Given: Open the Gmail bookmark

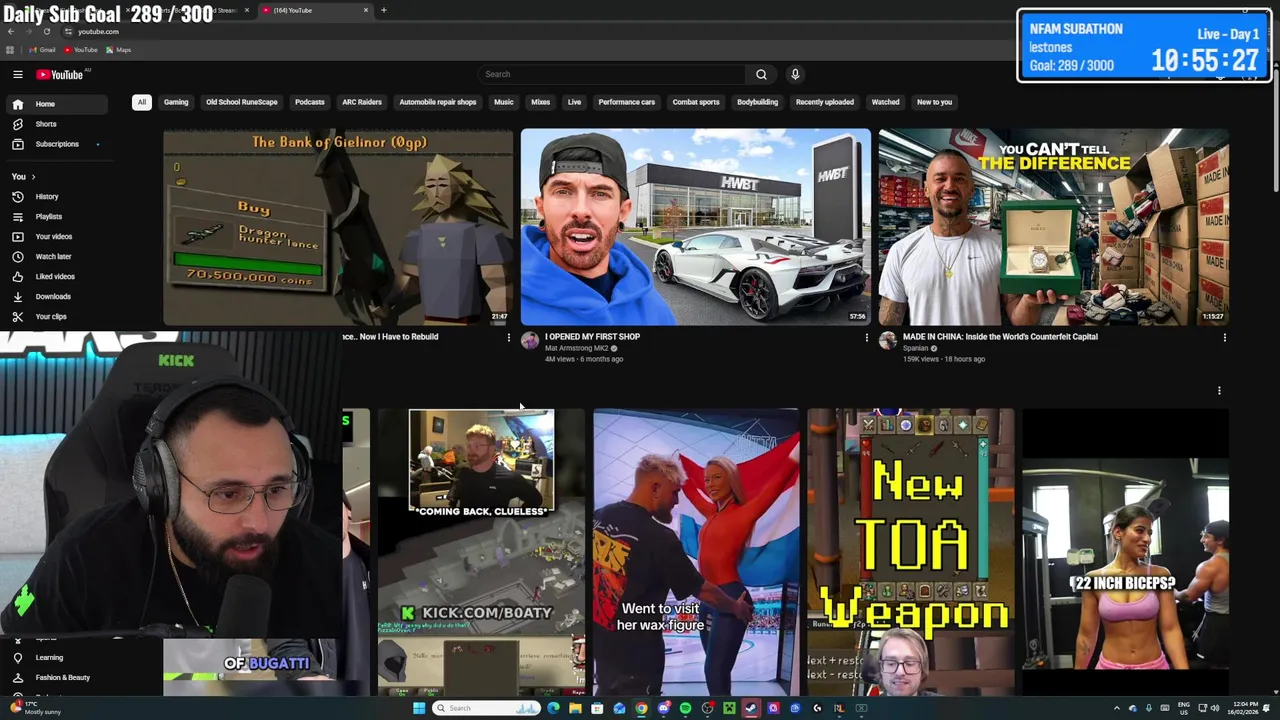Looking at the screenshot, I should pos(42,50).
